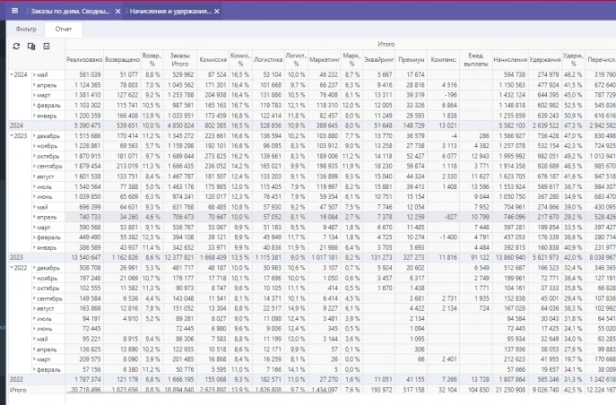This screenshot has width=616, height=405.
Task: Close the Начисления и удержания tab
Action: coord(216,11)
